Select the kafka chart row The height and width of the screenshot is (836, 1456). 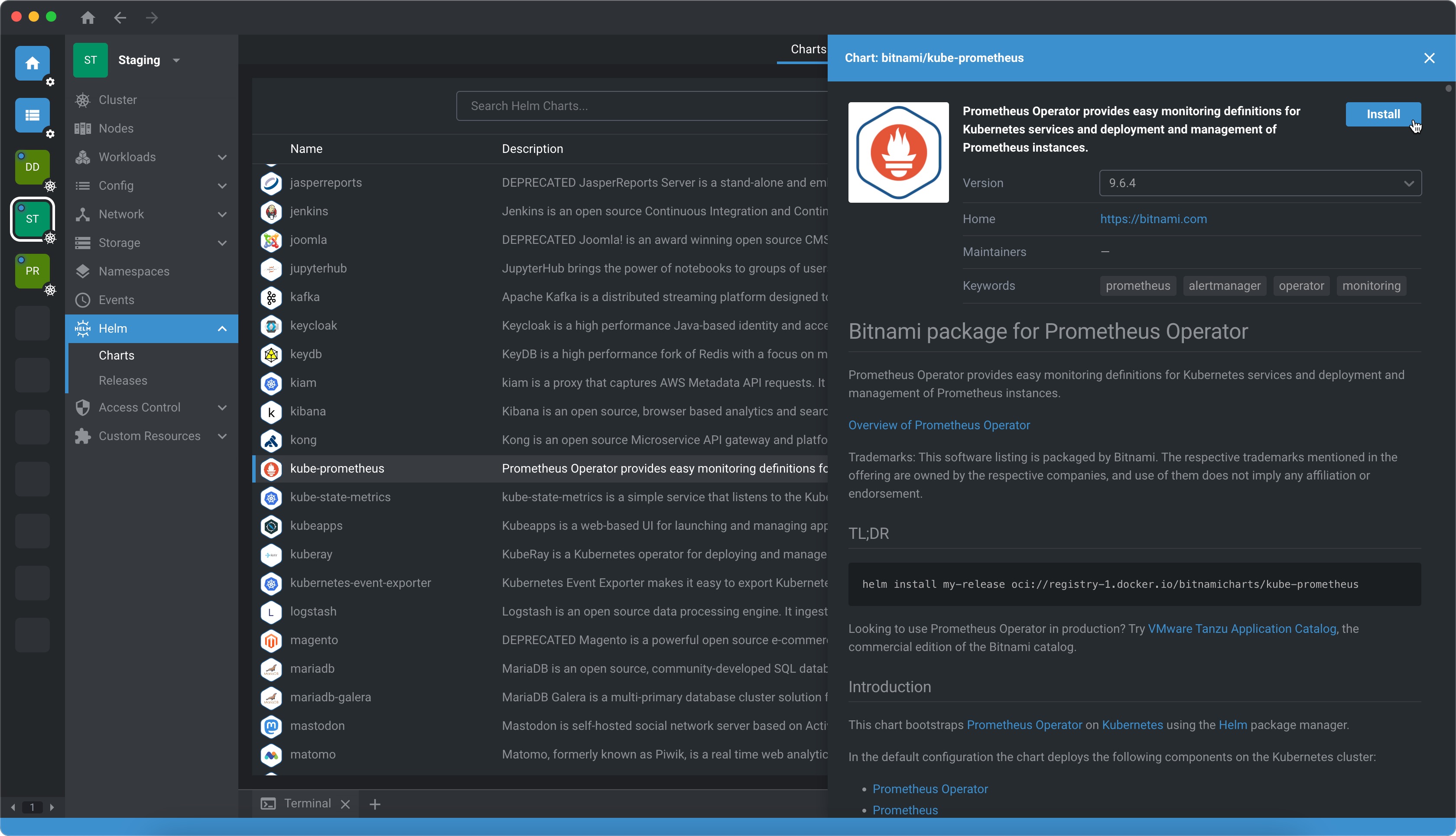coord(304,297)
